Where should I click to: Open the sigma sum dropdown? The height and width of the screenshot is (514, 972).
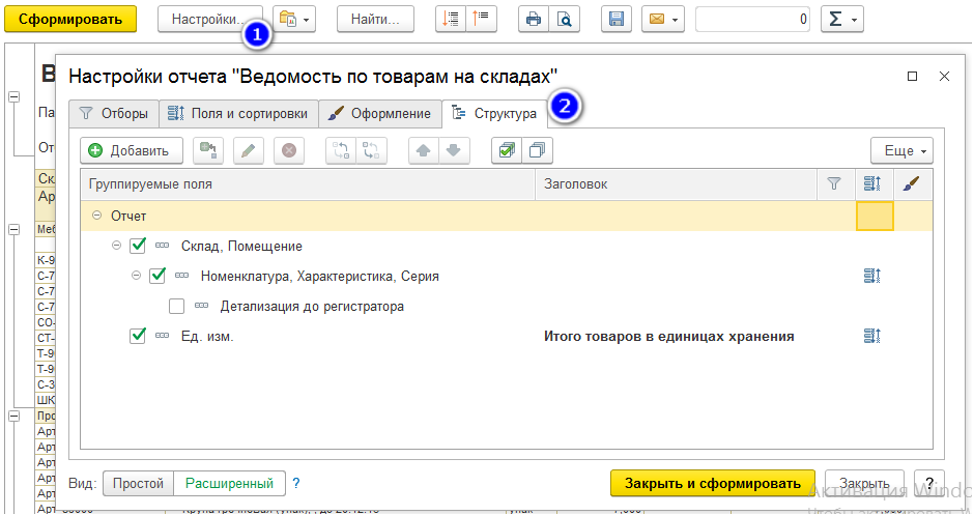tap(842, 19)
